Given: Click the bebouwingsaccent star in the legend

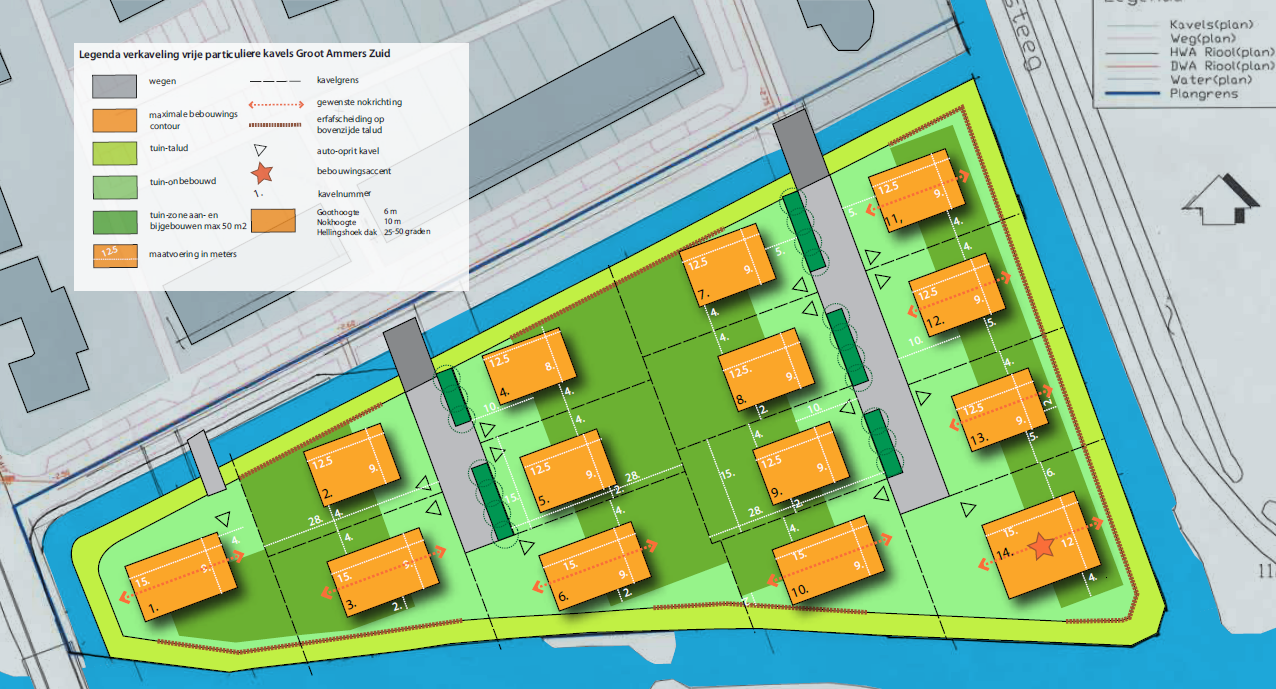Looking at the screenshot, I should (x=264, y=172).
